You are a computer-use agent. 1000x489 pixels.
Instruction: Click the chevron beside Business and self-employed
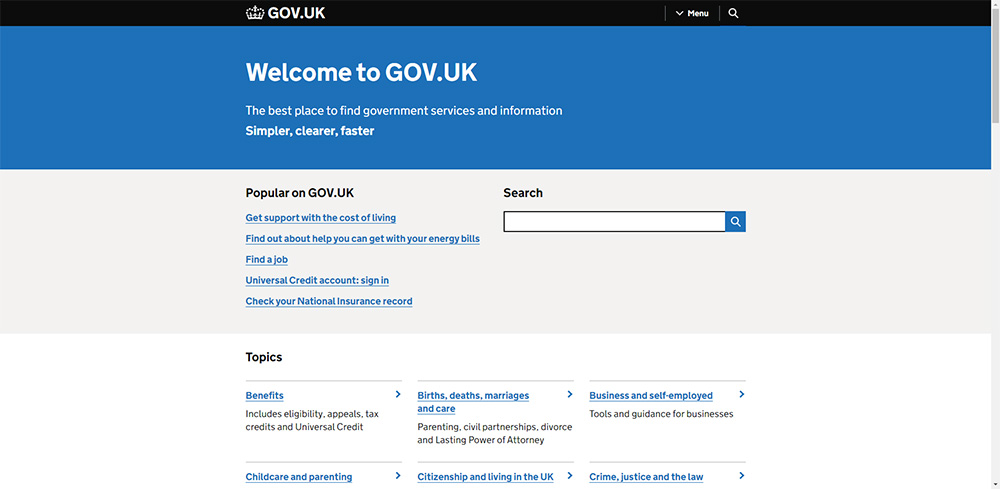tap(742, 394)
